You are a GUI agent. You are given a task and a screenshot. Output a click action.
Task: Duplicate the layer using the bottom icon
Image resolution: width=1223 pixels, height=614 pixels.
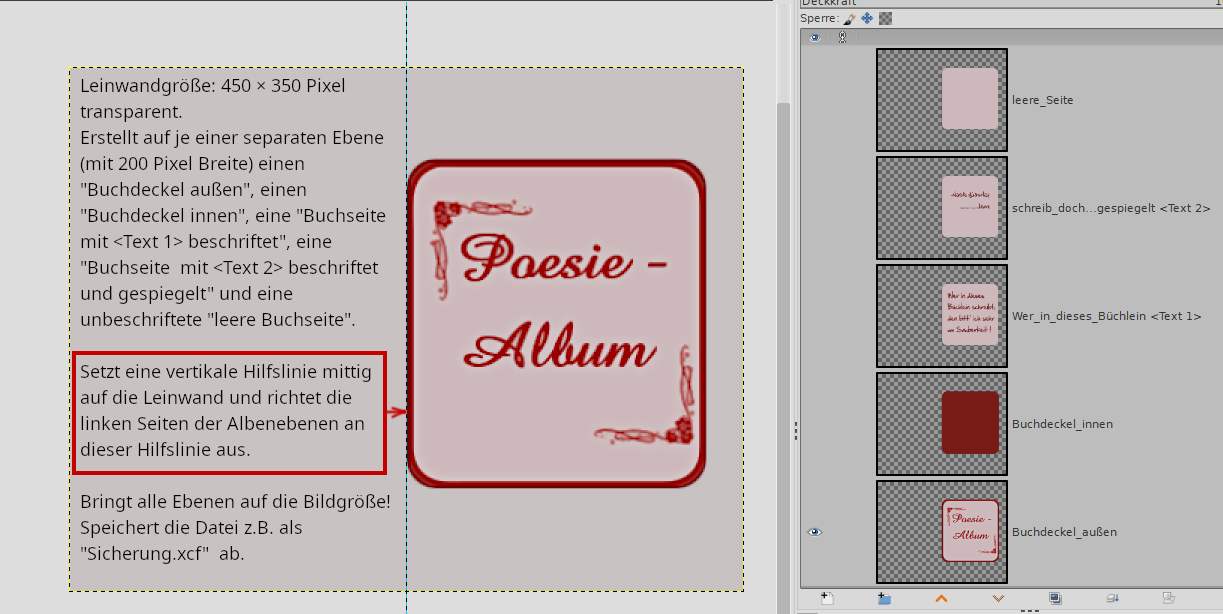(1055, 598)
